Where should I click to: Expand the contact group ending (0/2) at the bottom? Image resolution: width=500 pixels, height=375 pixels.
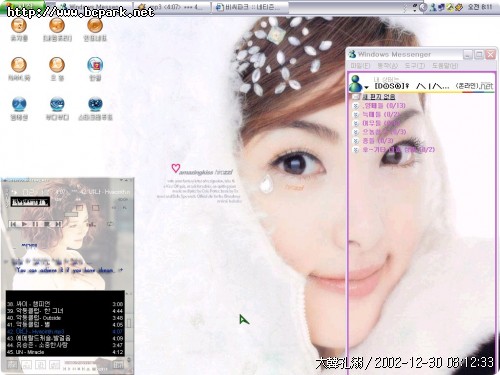coord(356,150)
